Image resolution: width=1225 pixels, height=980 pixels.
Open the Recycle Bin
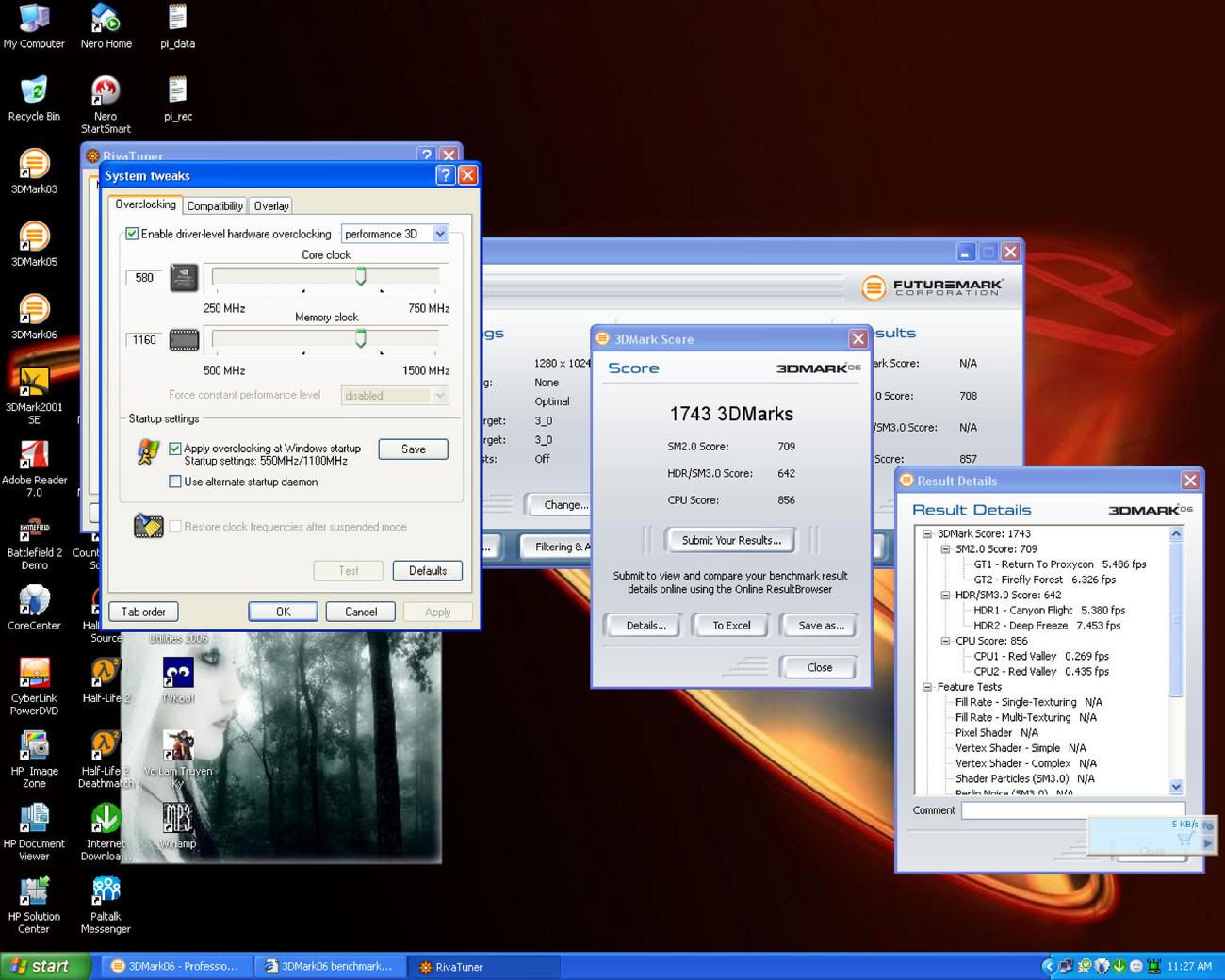tap(34, 99)
